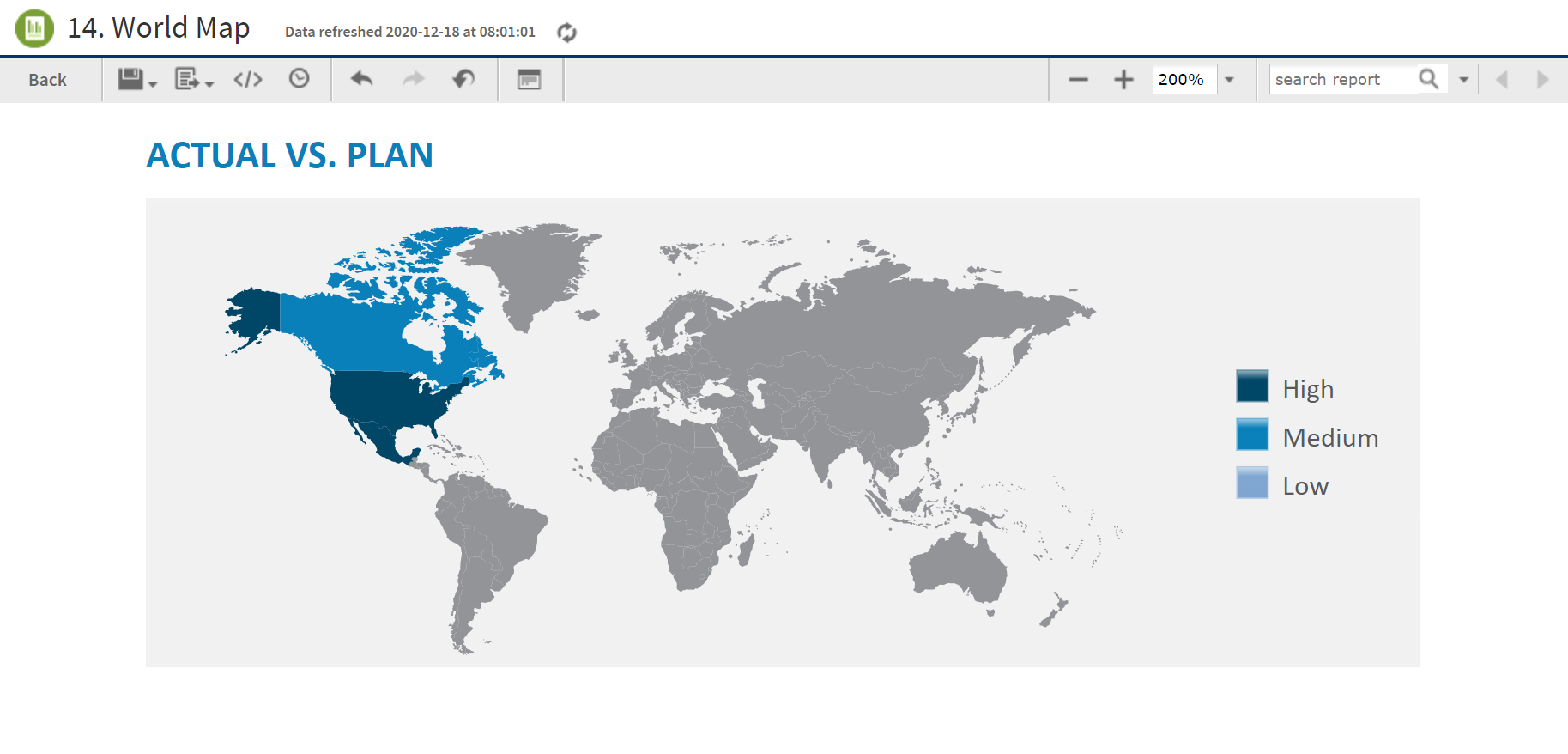1568x754 pixels.
Task: Open the export report menu
Action: pos(193,80)
